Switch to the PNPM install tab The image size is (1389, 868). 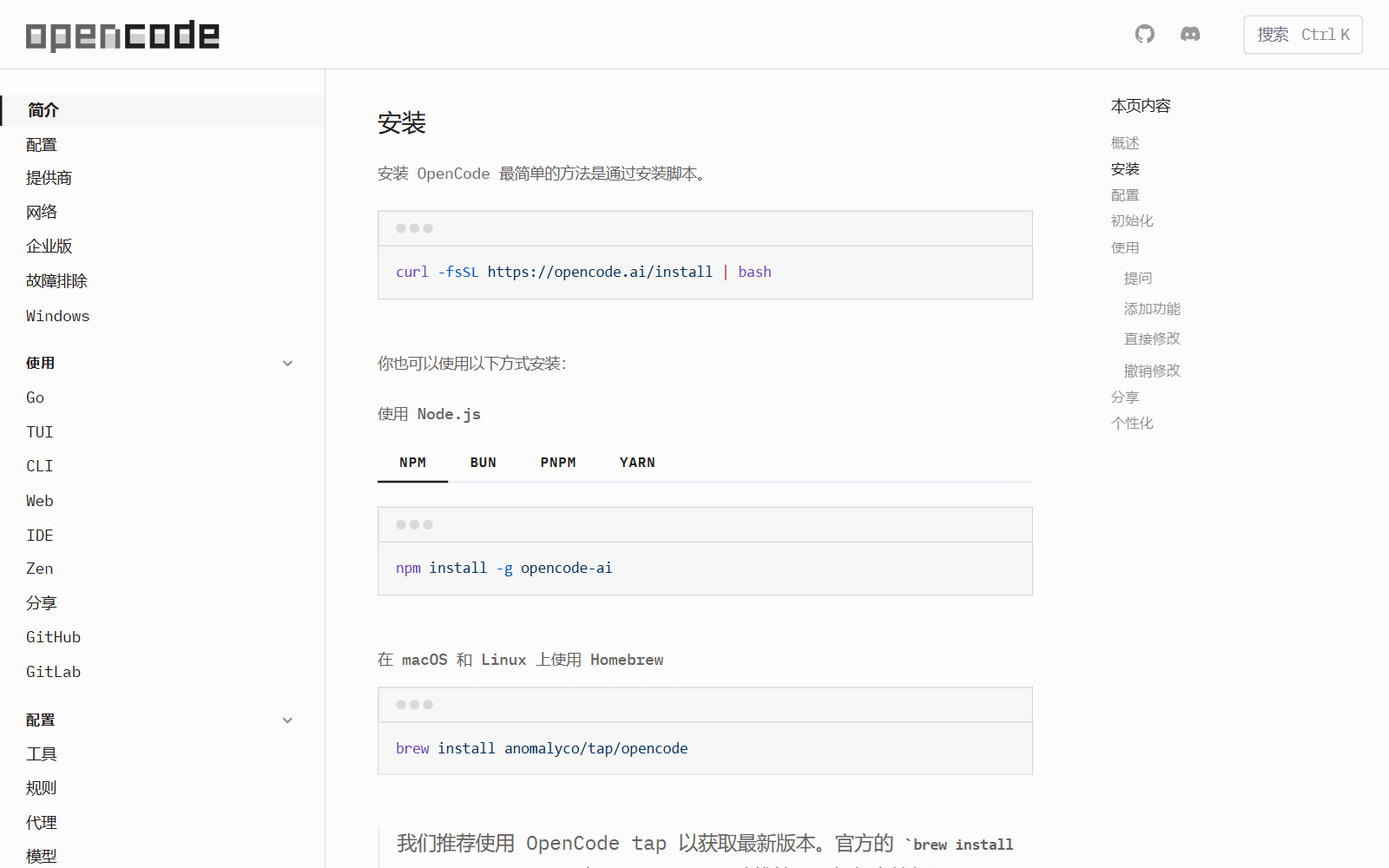(x=558, y=463)
